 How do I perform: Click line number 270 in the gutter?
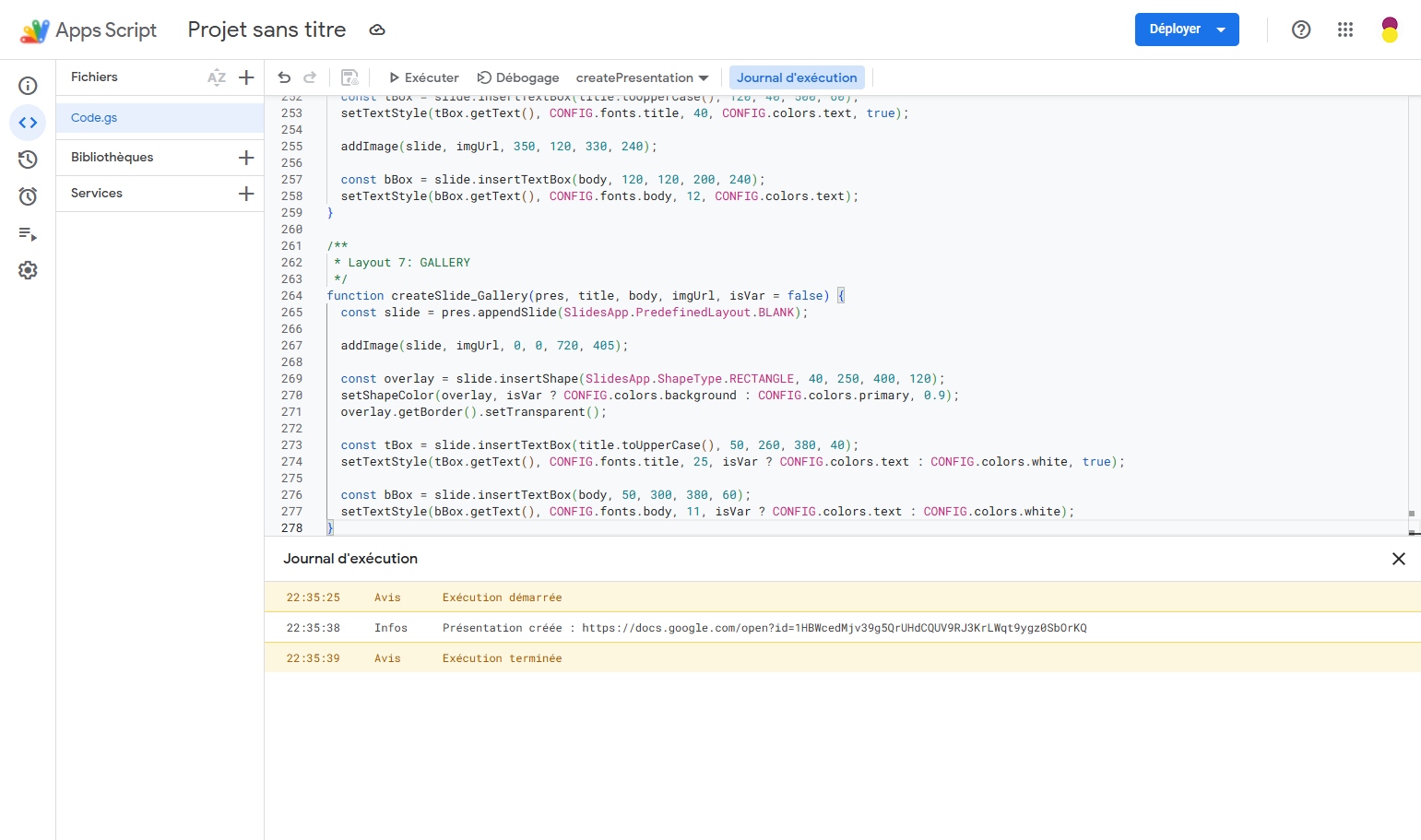[291, 396]
